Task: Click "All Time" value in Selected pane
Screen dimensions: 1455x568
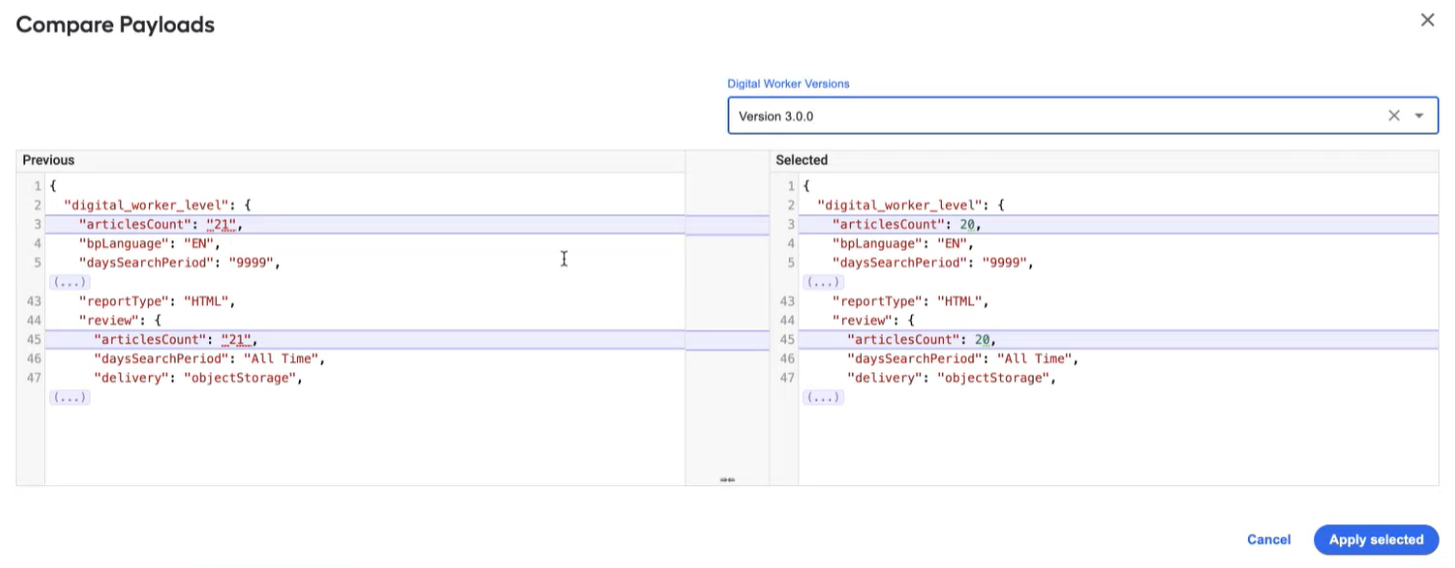Action: click(x=1034, y=359)
